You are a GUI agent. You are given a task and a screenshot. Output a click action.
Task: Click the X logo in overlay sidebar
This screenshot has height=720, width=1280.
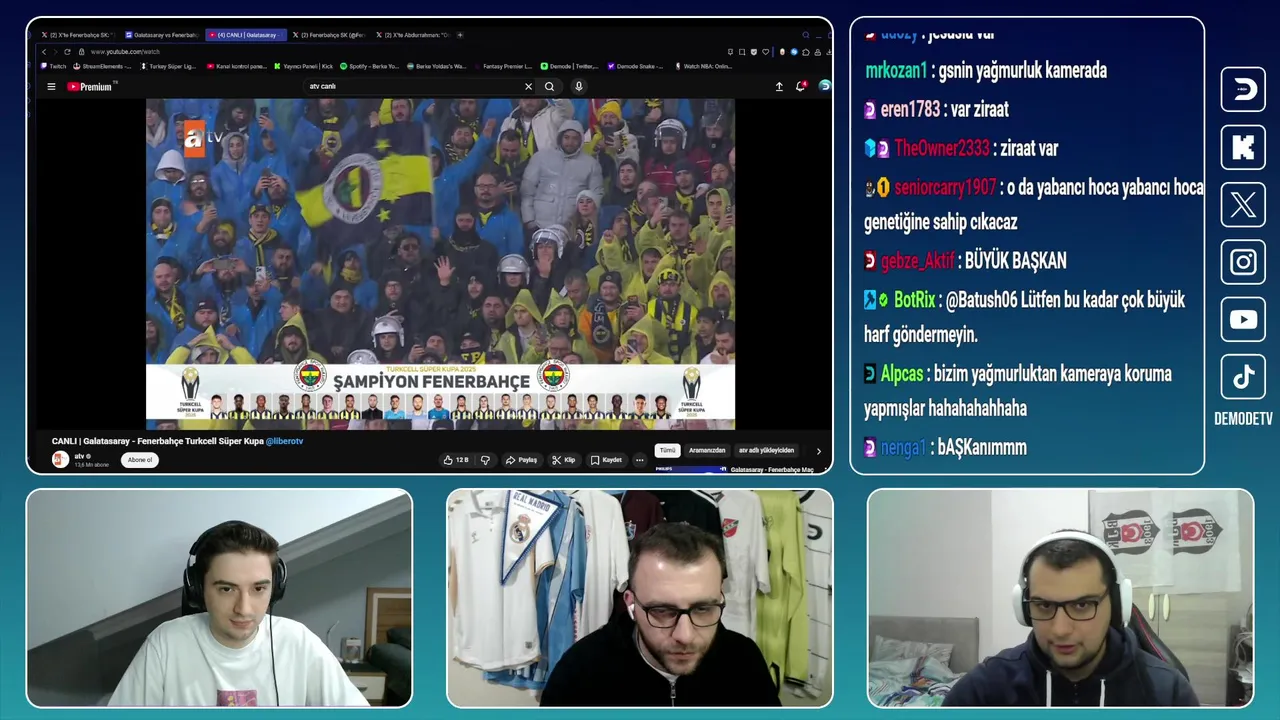pyautogui.click(x=1243, y=205)
